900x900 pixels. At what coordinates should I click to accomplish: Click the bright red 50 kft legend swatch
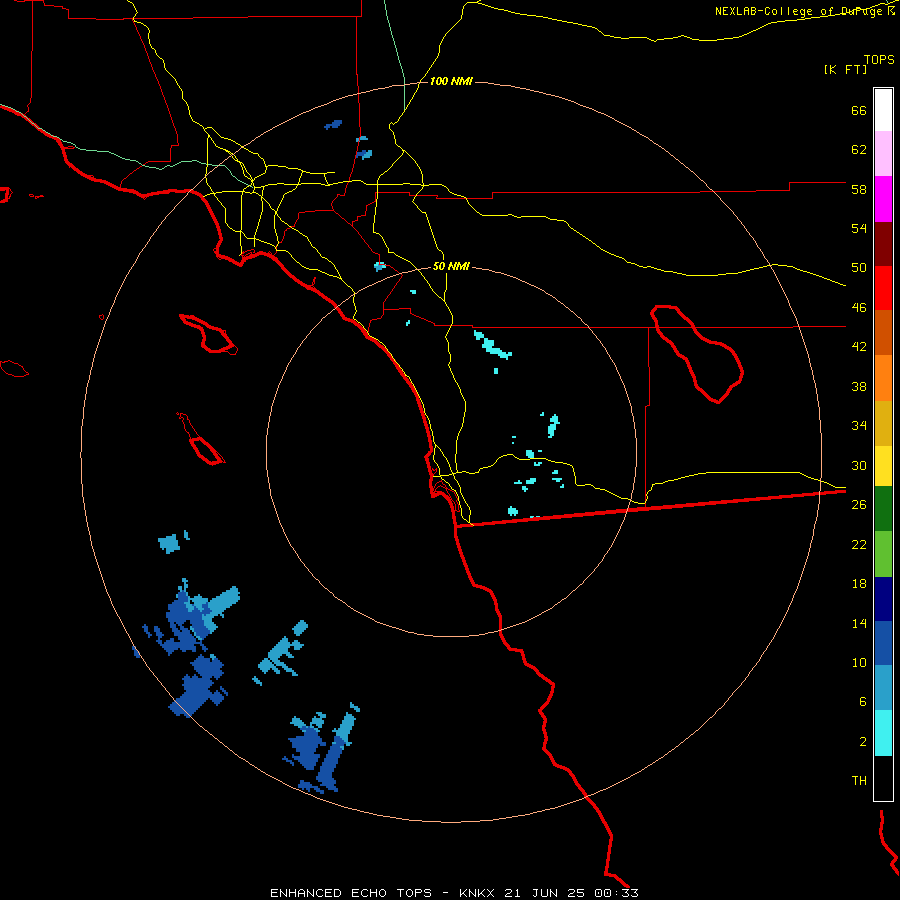pyautogui.click(x=883, y=288)
